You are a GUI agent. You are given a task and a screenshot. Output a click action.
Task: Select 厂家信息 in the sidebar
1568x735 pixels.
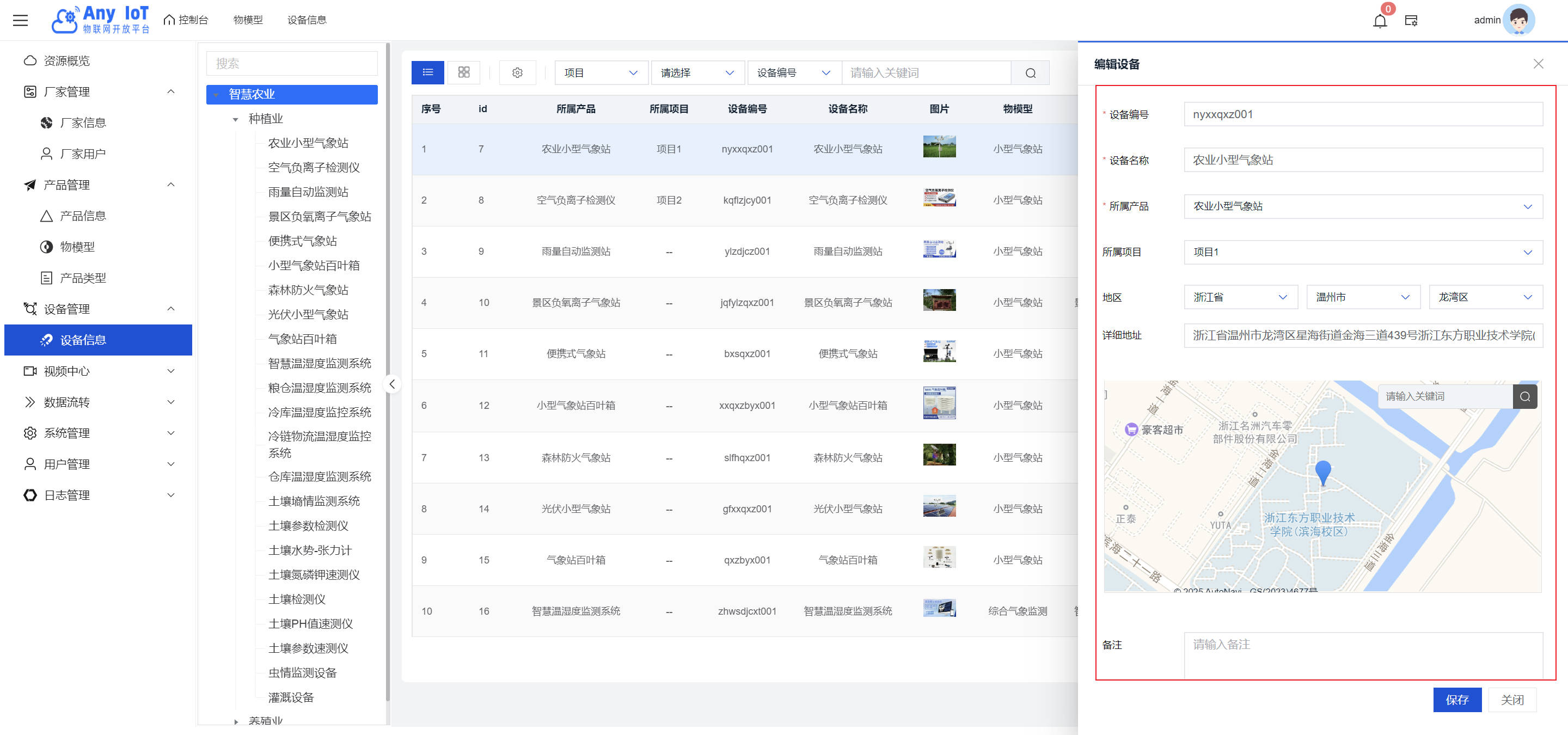coord(83,123)
